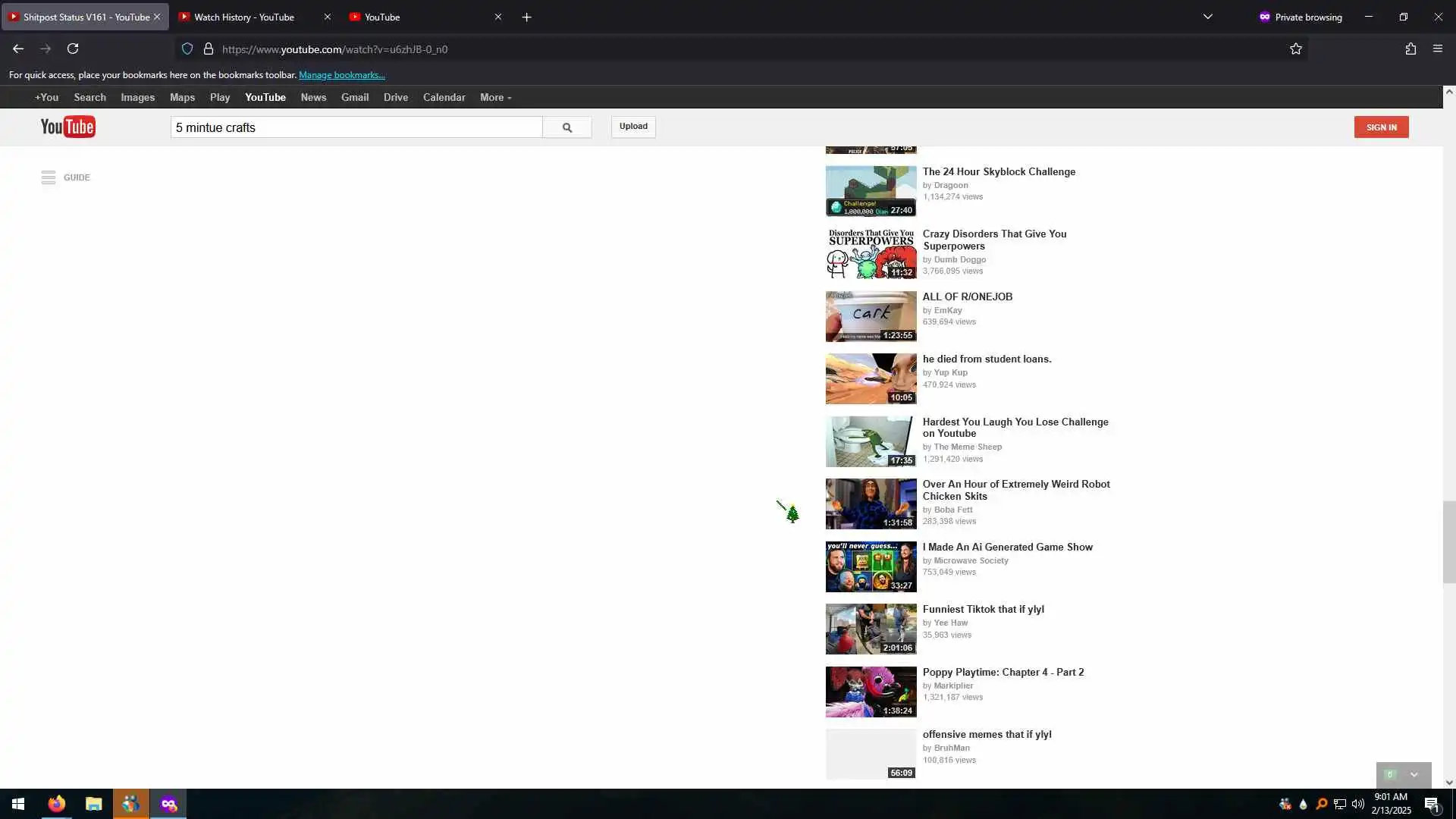Screen dimensions: 1456x819
Task: Click the tracking protection shield icon
Action: click(x=187, y=49)
